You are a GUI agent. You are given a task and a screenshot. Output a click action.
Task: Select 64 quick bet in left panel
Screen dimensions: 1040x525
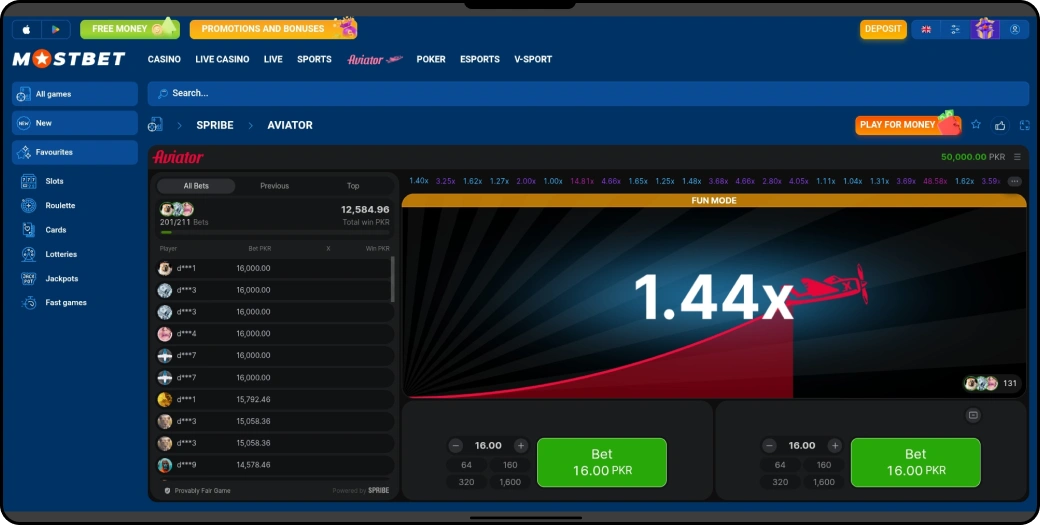pyautogui.click(x=466, y=465)
